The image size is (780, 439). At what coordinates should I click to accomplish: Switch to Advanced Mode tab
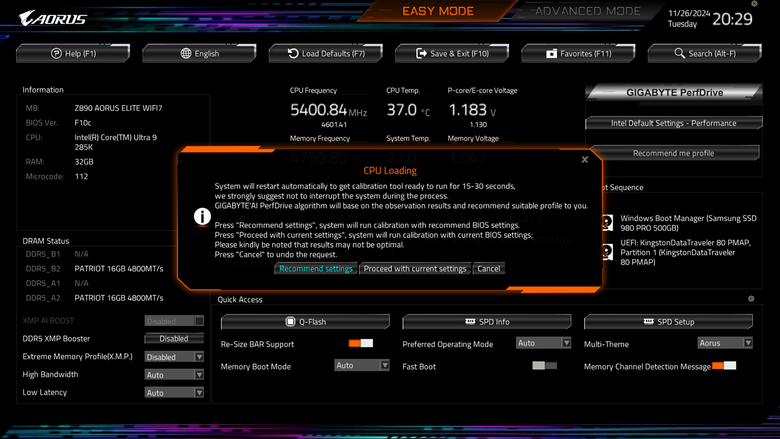tap(587, 11)
